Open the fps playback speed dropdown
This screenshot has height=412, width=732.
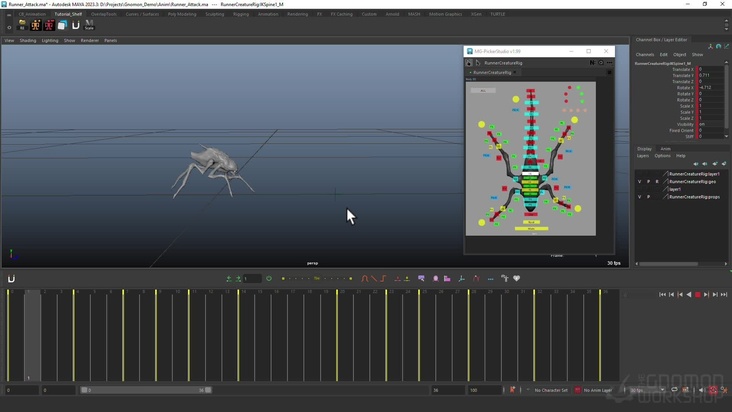645,390
